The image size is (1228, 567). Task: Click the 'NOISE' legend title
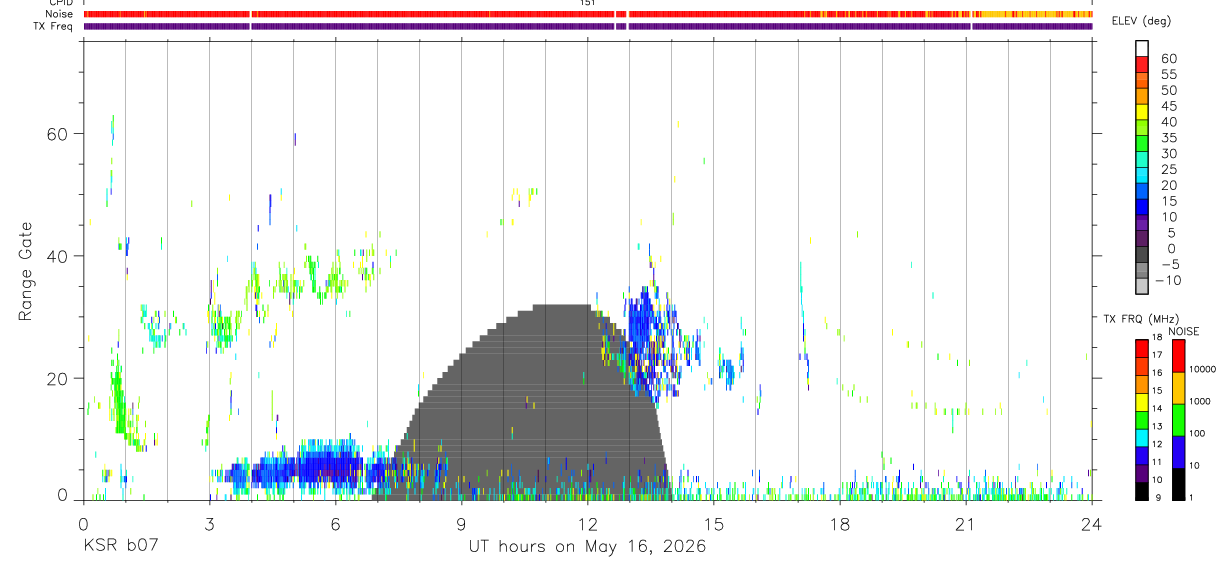(1184, 331)
